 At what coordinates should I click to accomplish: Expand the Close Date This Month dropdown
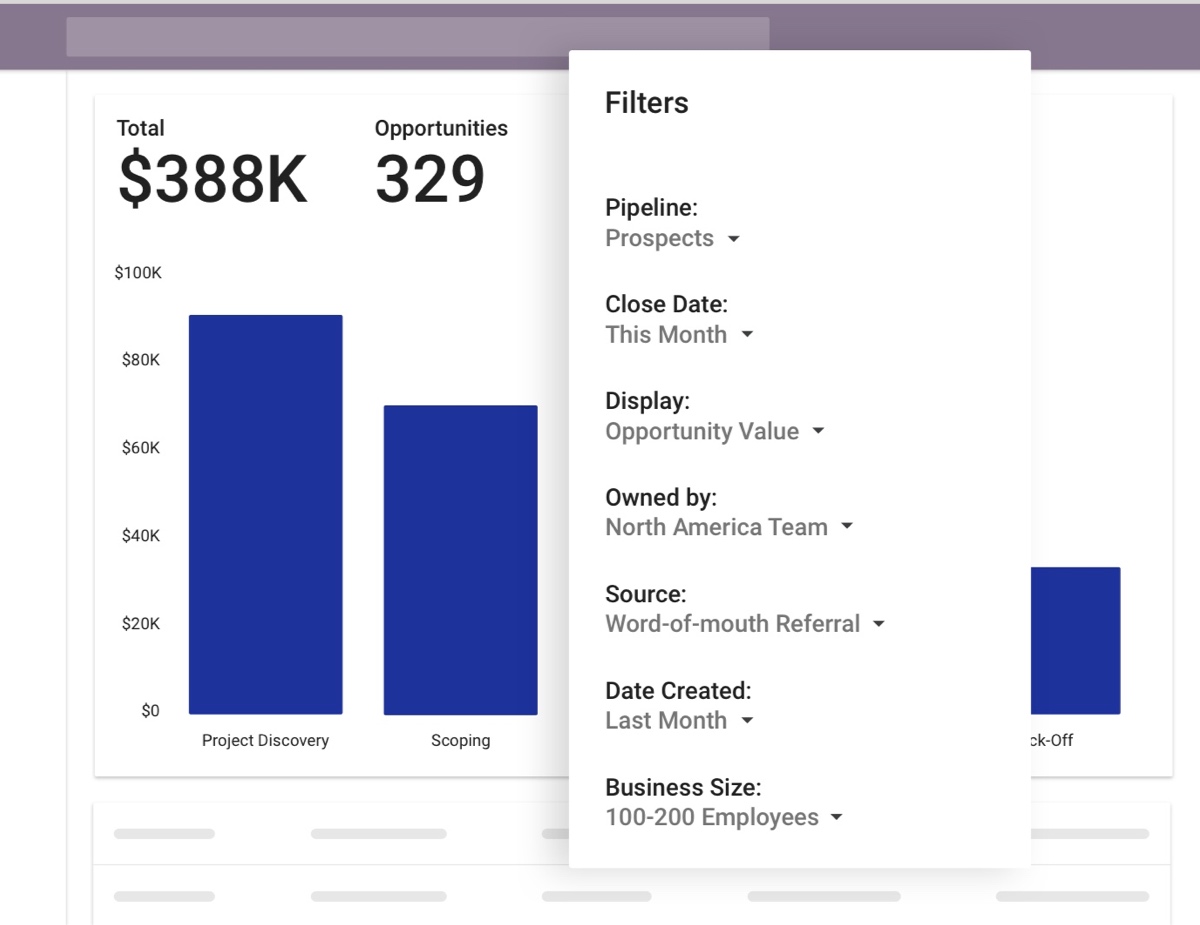679,335
